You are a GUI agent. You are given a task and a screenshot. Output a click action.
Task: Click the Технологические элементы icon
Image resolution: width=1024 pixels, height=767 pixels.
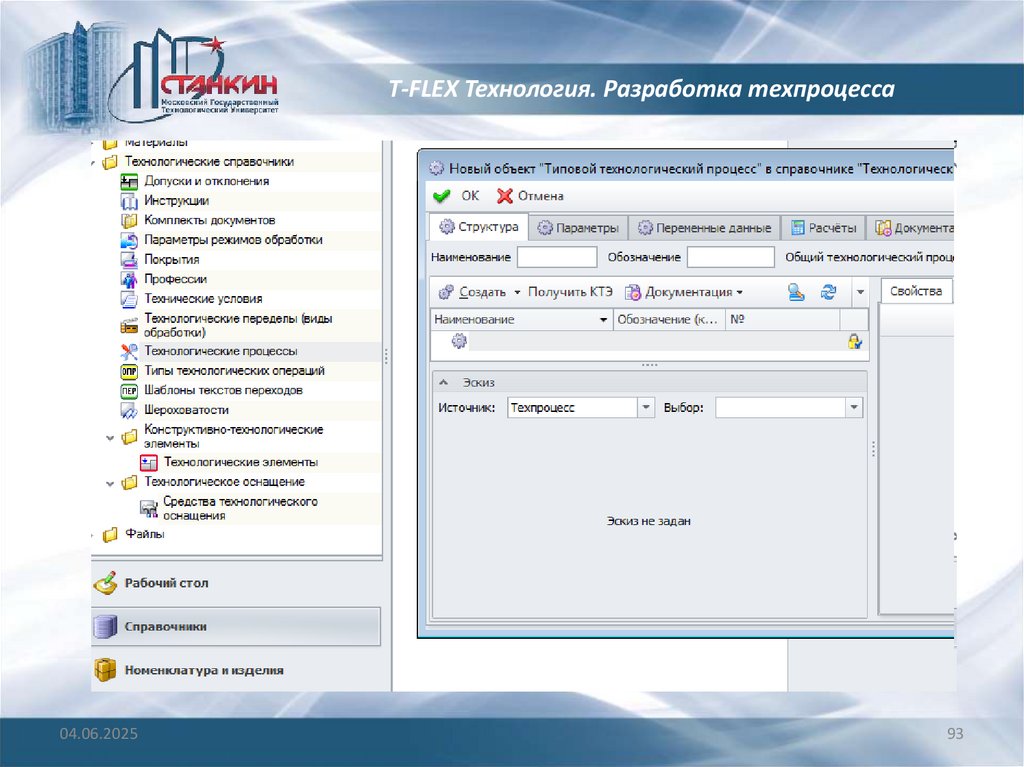point(149,463)
